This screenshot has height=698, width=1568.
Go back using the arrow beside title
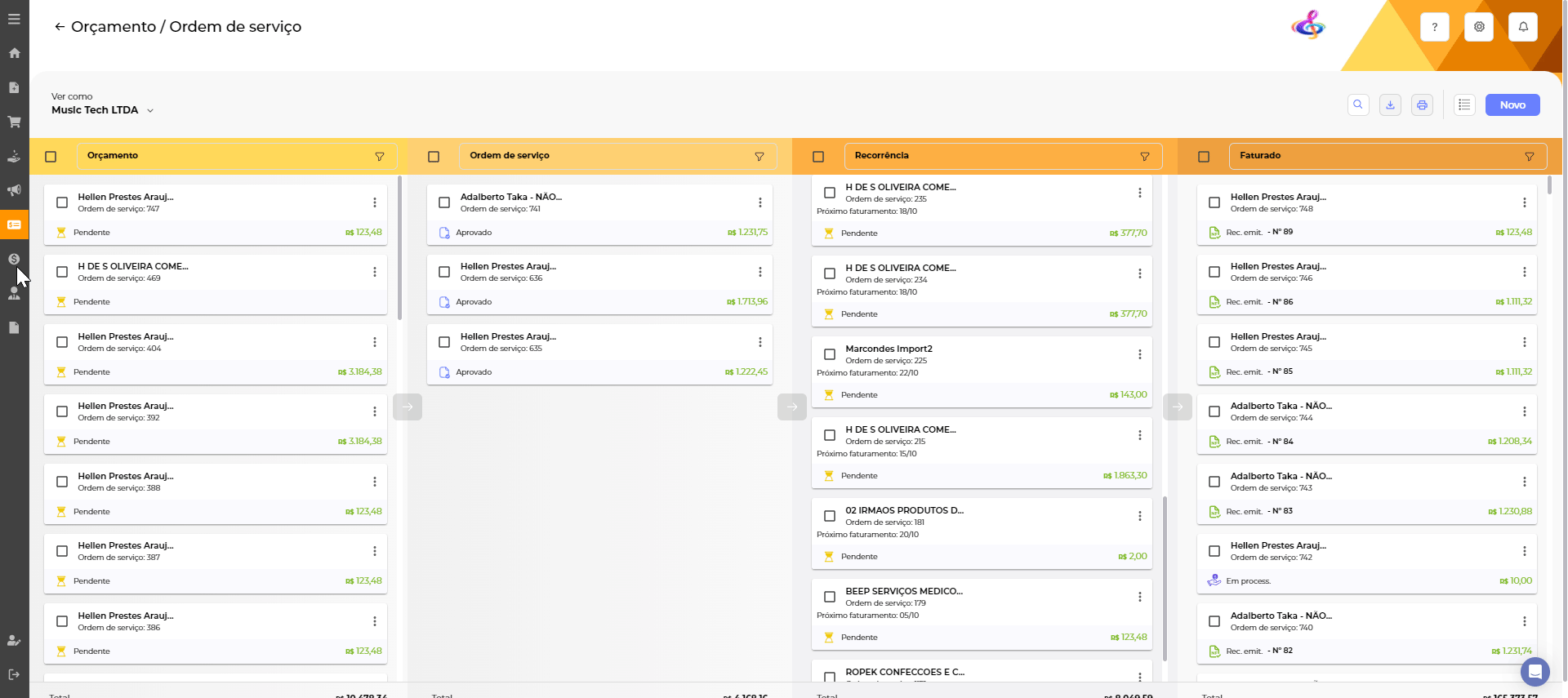pos(60,27)
